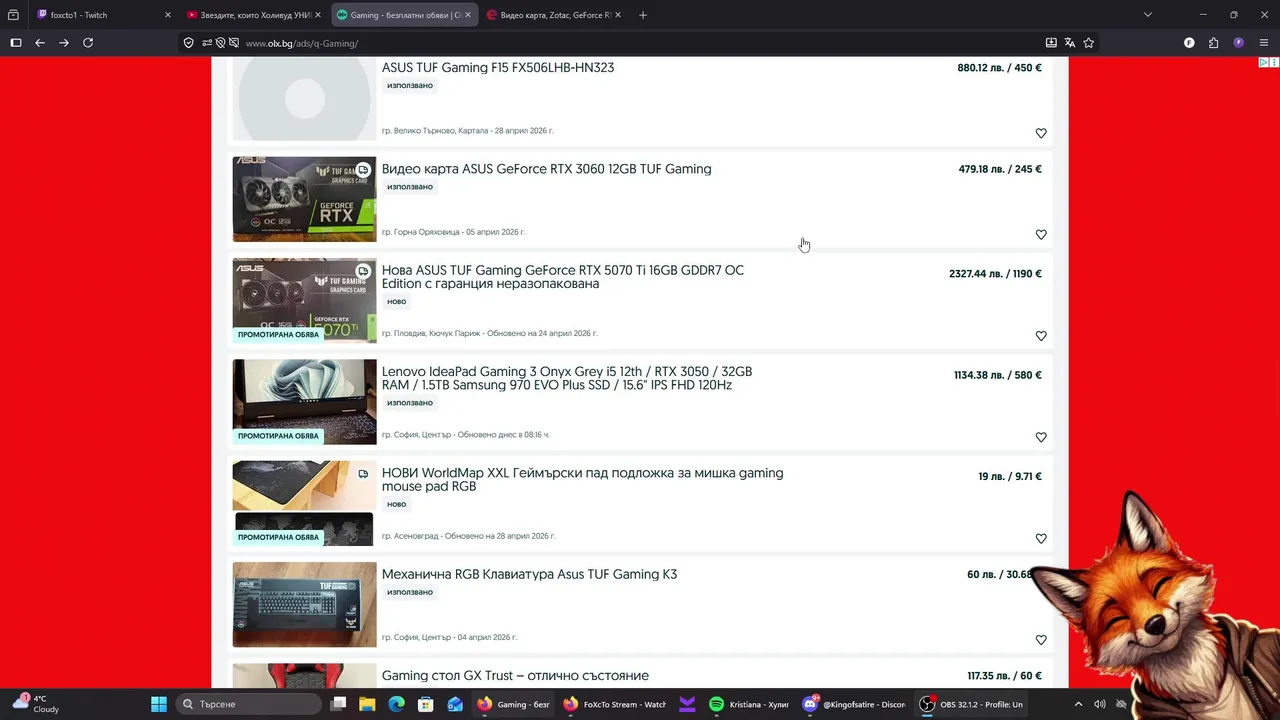Open Outlook from taskbar
The height and width of the screenshot is (720, 1280).
click(455, 704)
